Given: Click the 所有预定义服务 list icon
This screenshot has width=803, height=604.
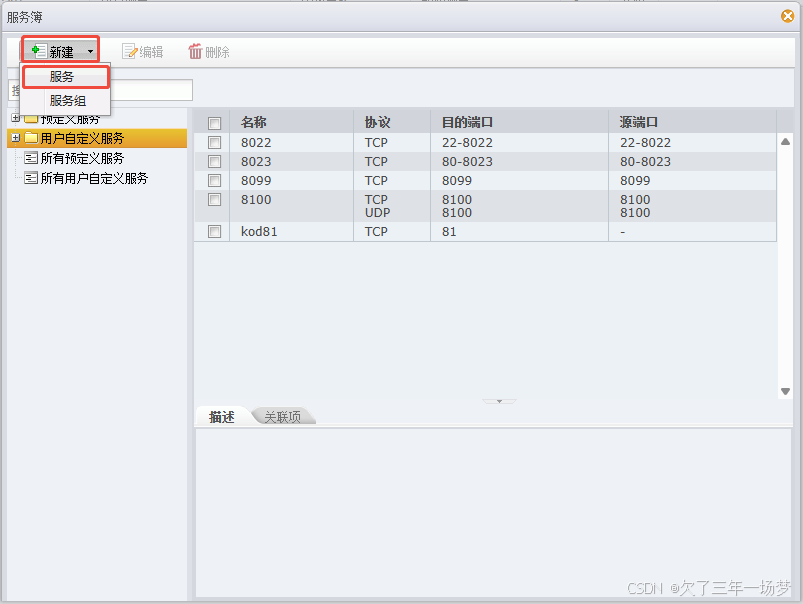Looking at the screenshot, I should click(31, 158).
